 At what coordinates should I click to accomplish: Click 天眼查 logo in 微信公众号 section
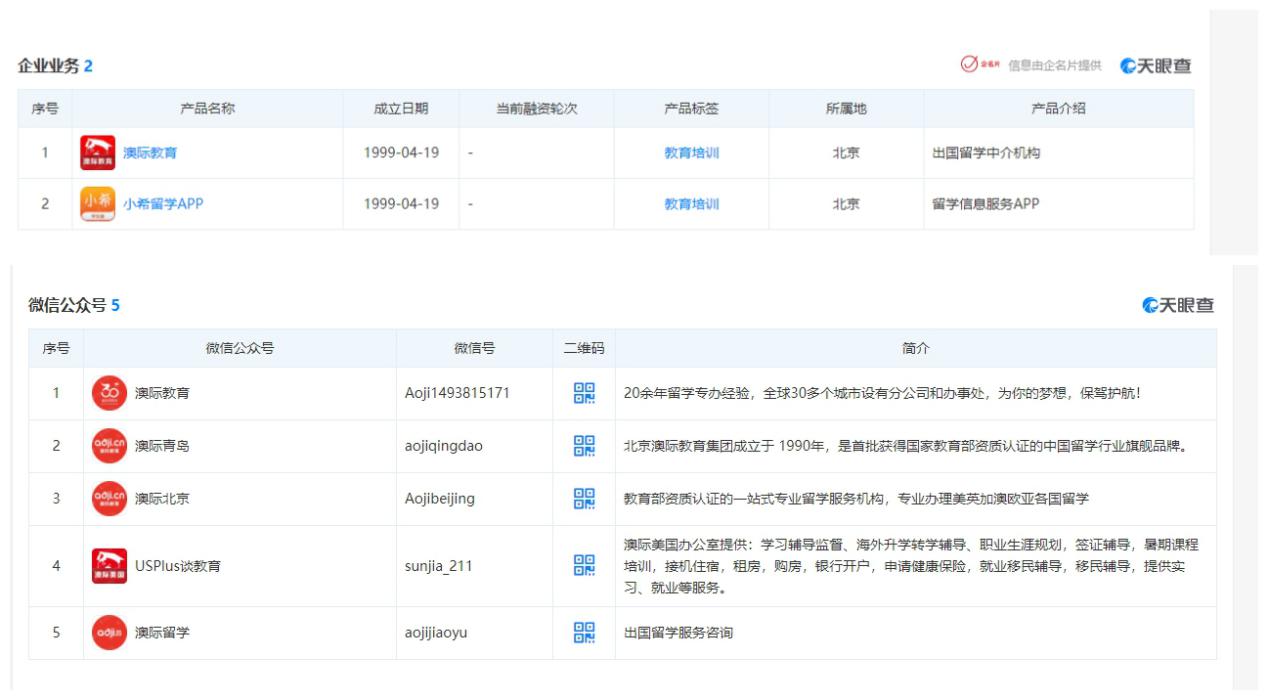pyautogui.click(x=1178, y=306)
